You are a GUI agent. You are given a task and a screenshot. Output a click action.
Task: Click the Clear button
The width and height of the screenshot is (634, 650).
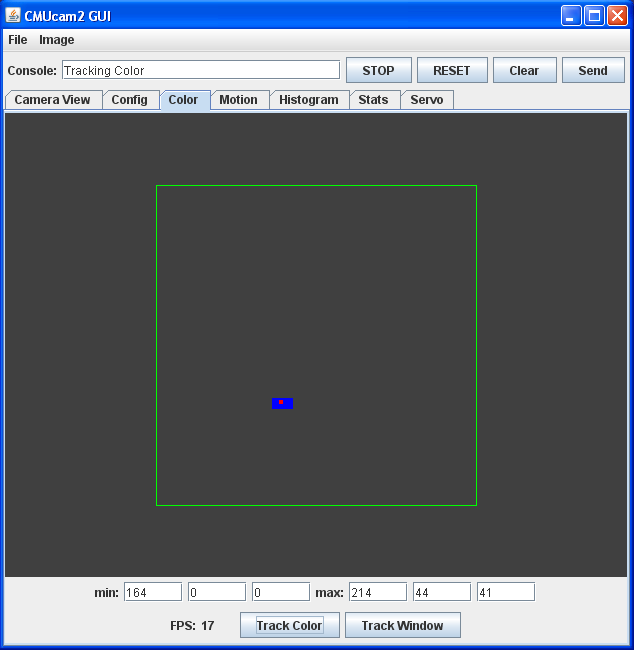pyautogui.click(x=524, y=70)
